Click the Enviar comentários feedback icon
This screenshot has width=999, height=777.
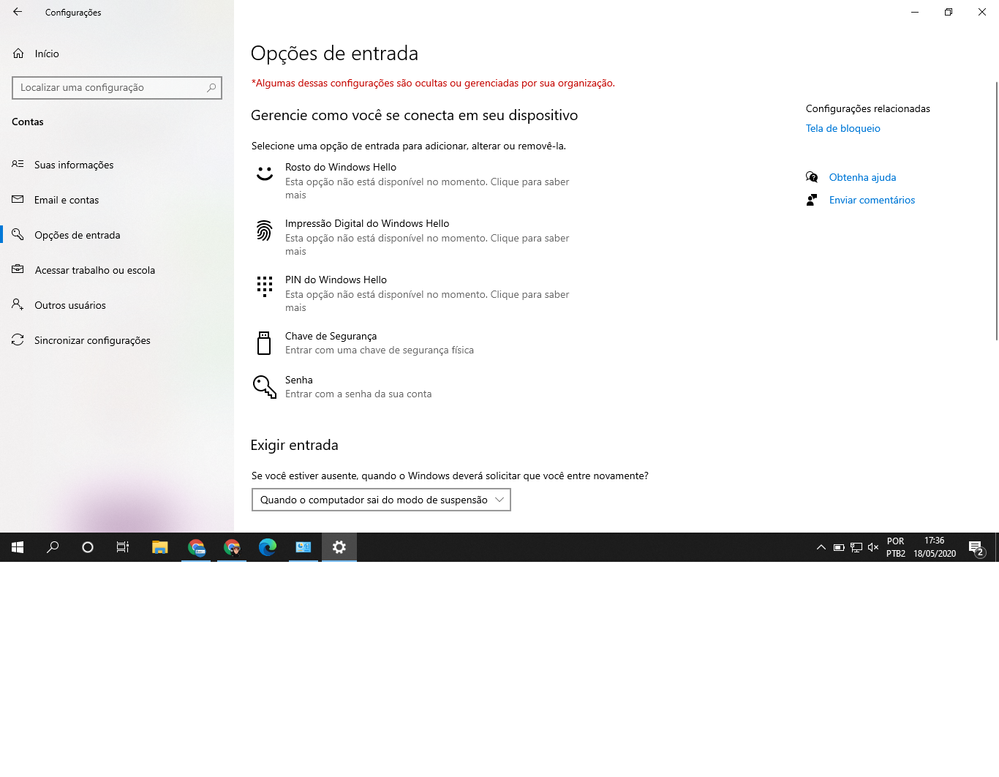(812, 200)
